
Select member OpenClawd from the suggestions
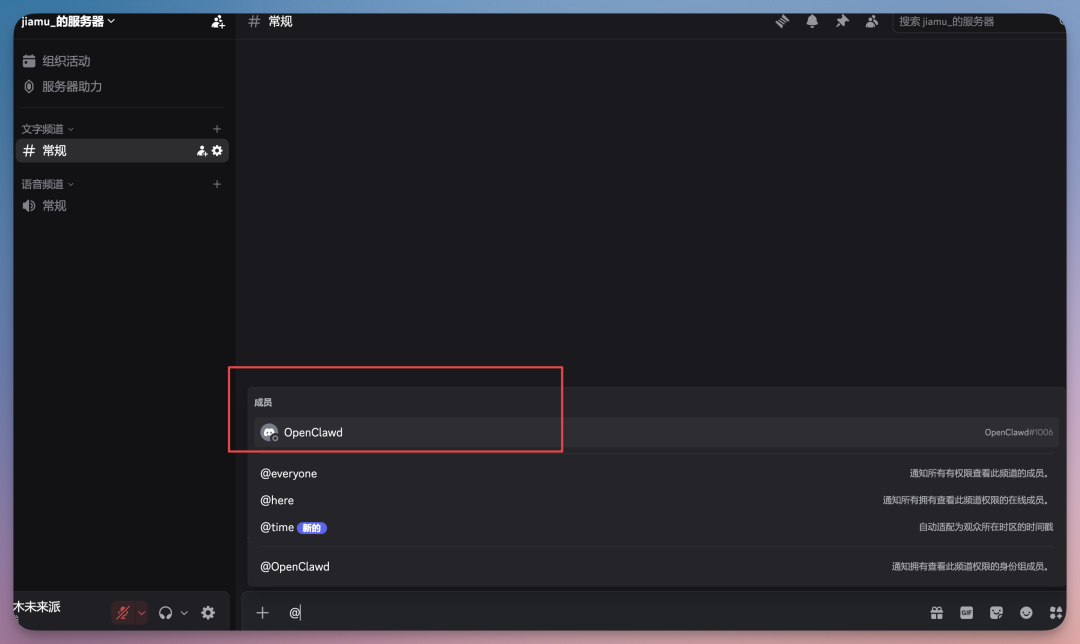coord(313,433)
